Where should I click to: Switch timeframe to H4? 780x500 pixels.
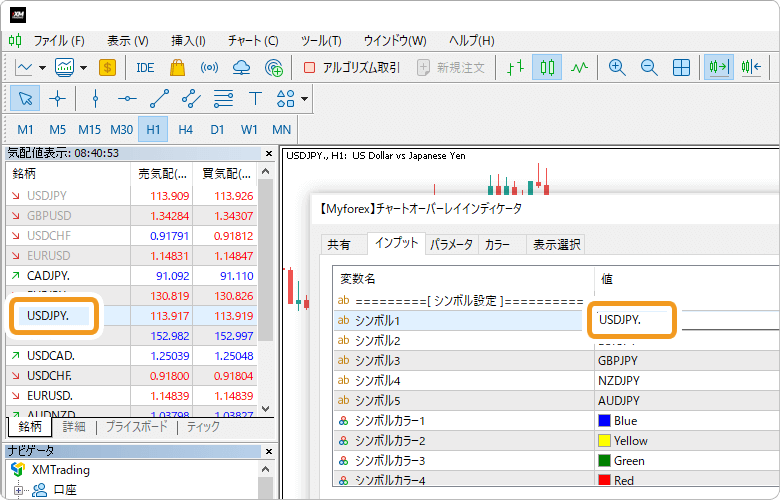(186, 130)
